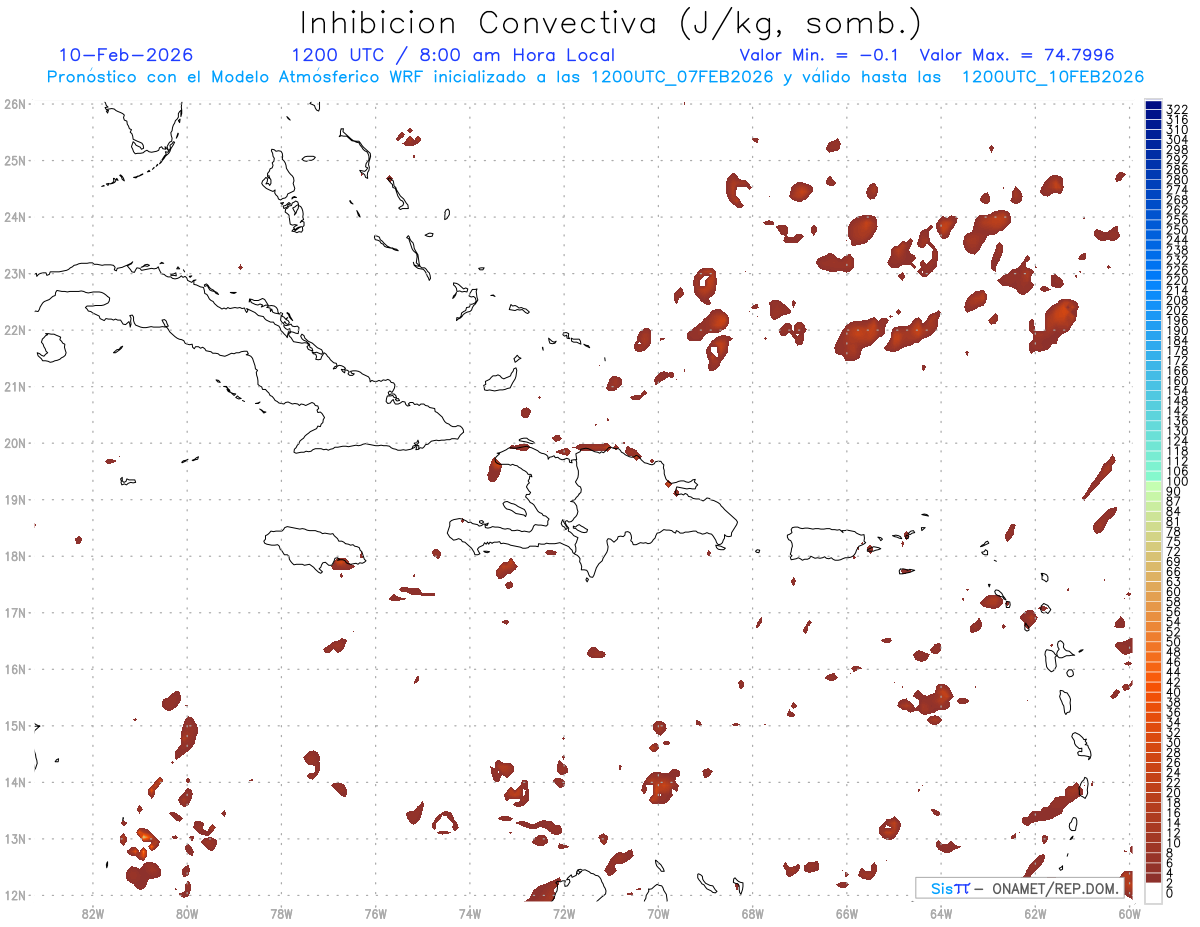
Task: Click the '24N' latitude label
Action: click(15, 217)
